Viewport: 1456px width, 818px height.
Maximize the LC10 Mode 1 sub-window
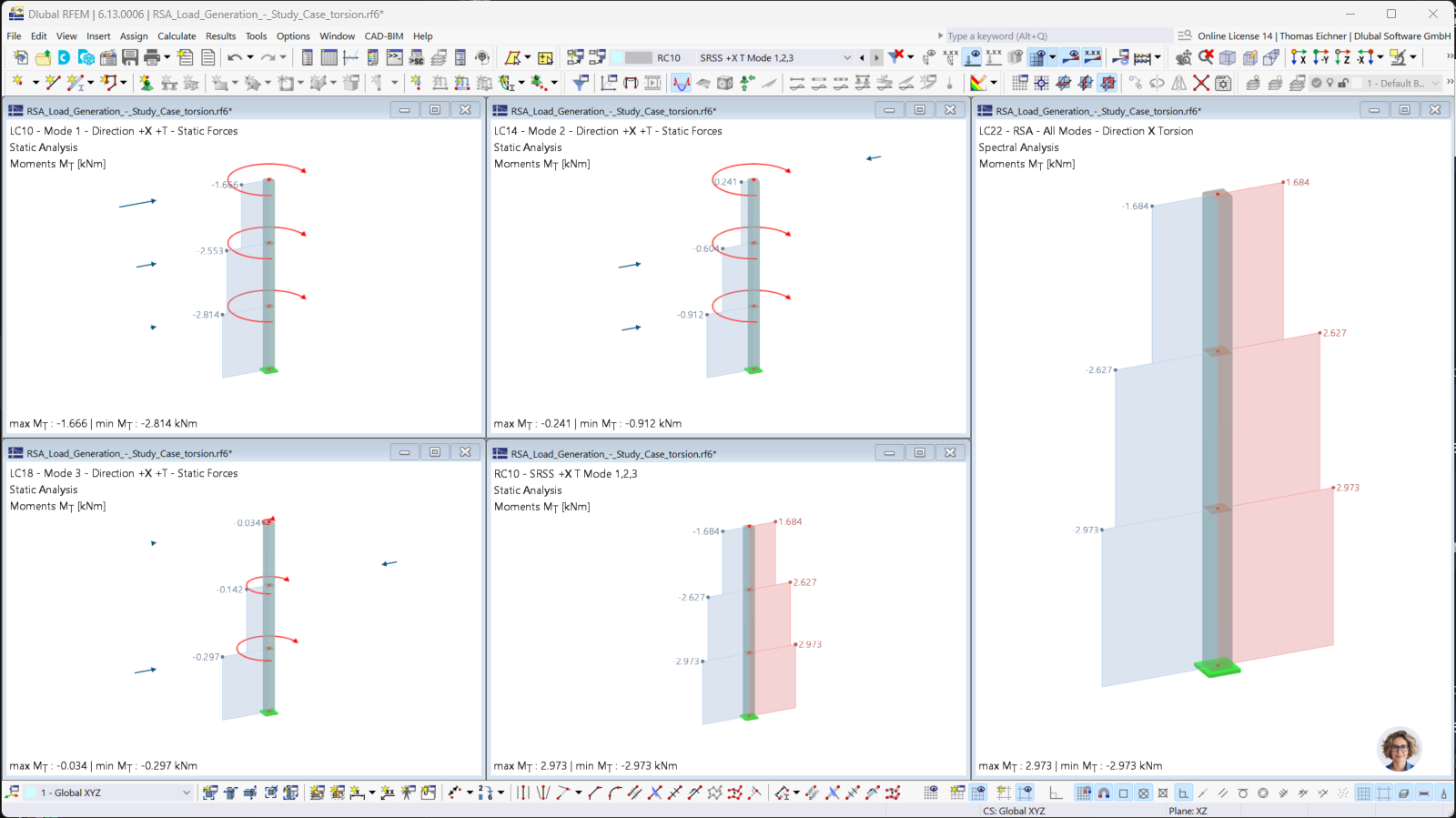(x=435, y=110)
